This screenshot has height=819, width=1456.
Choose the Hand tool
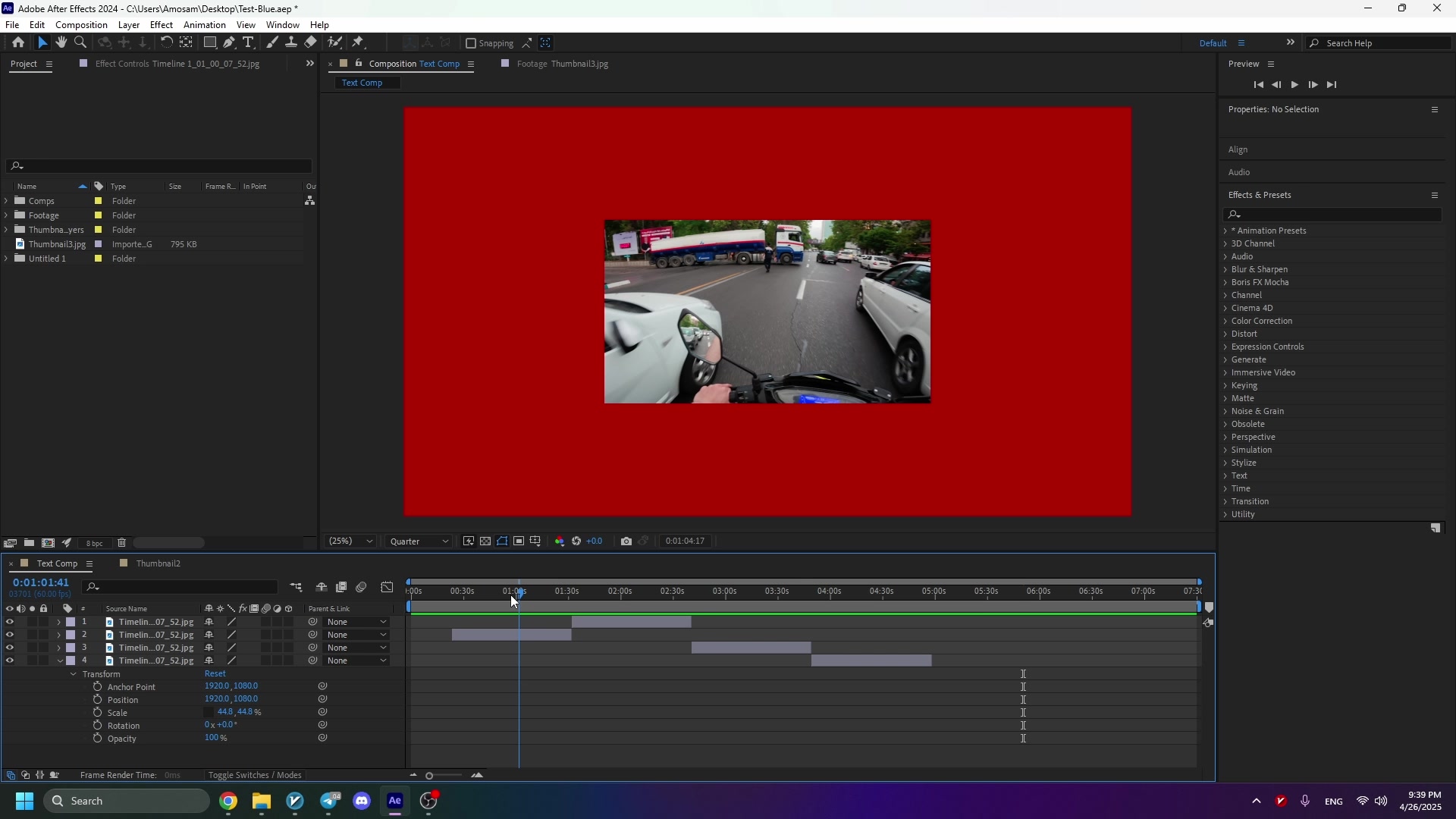(61, 43)
